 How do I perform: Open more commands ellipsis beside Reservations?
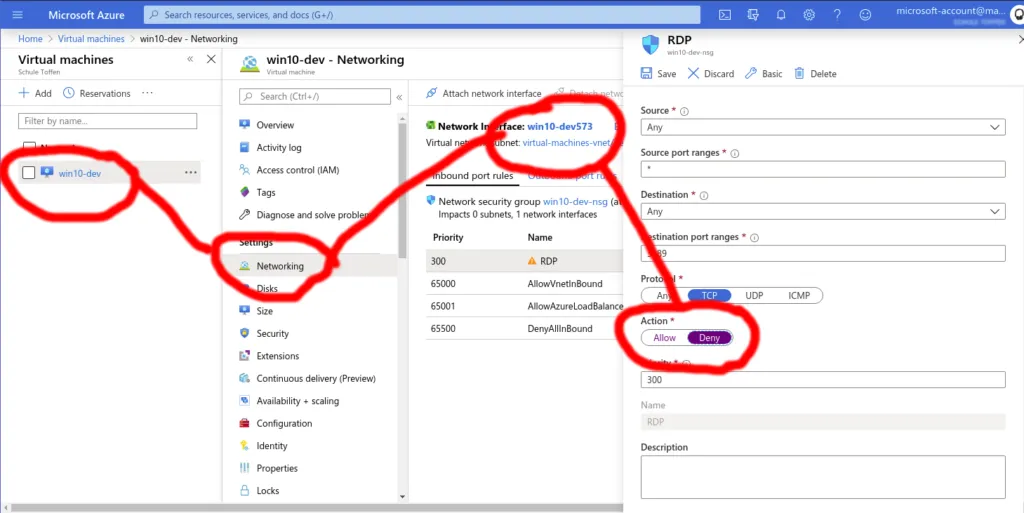coord(148,93)
